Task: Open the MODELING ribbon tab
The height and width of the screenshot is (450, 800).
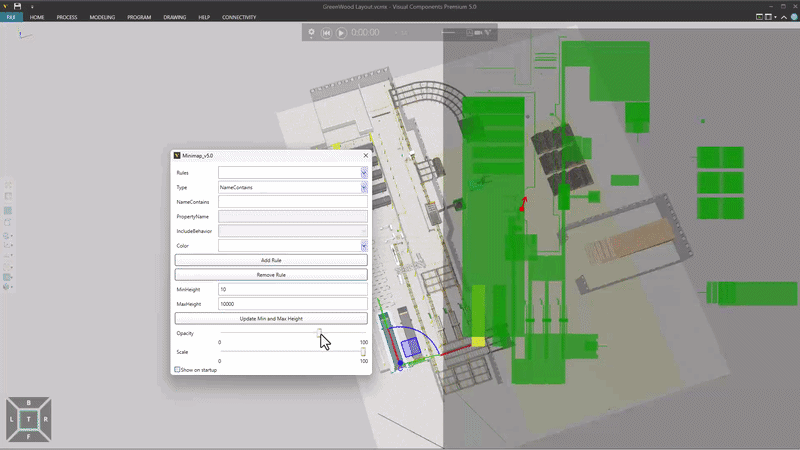Action: pyautogui.click(x=102, y=18)
